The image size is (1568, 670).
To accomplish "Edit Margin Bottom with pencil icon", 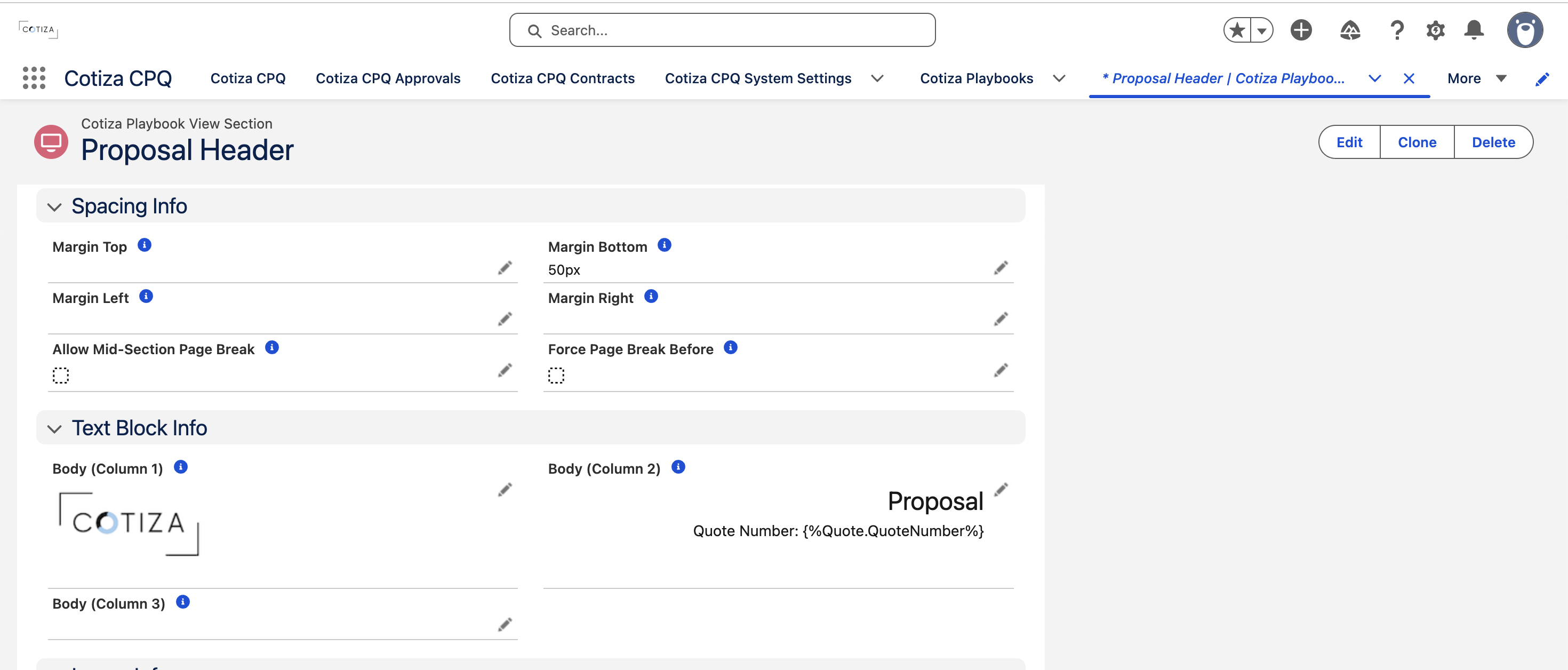I will point(1001,268).
